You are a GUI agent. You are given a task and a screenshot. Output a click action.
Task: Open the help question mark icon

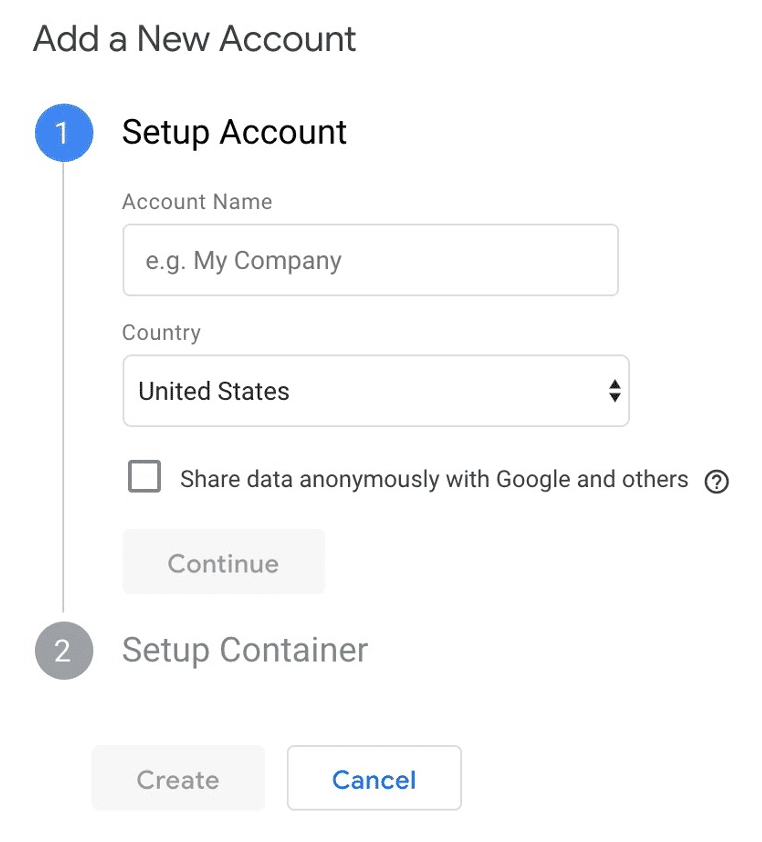[716, 482]
